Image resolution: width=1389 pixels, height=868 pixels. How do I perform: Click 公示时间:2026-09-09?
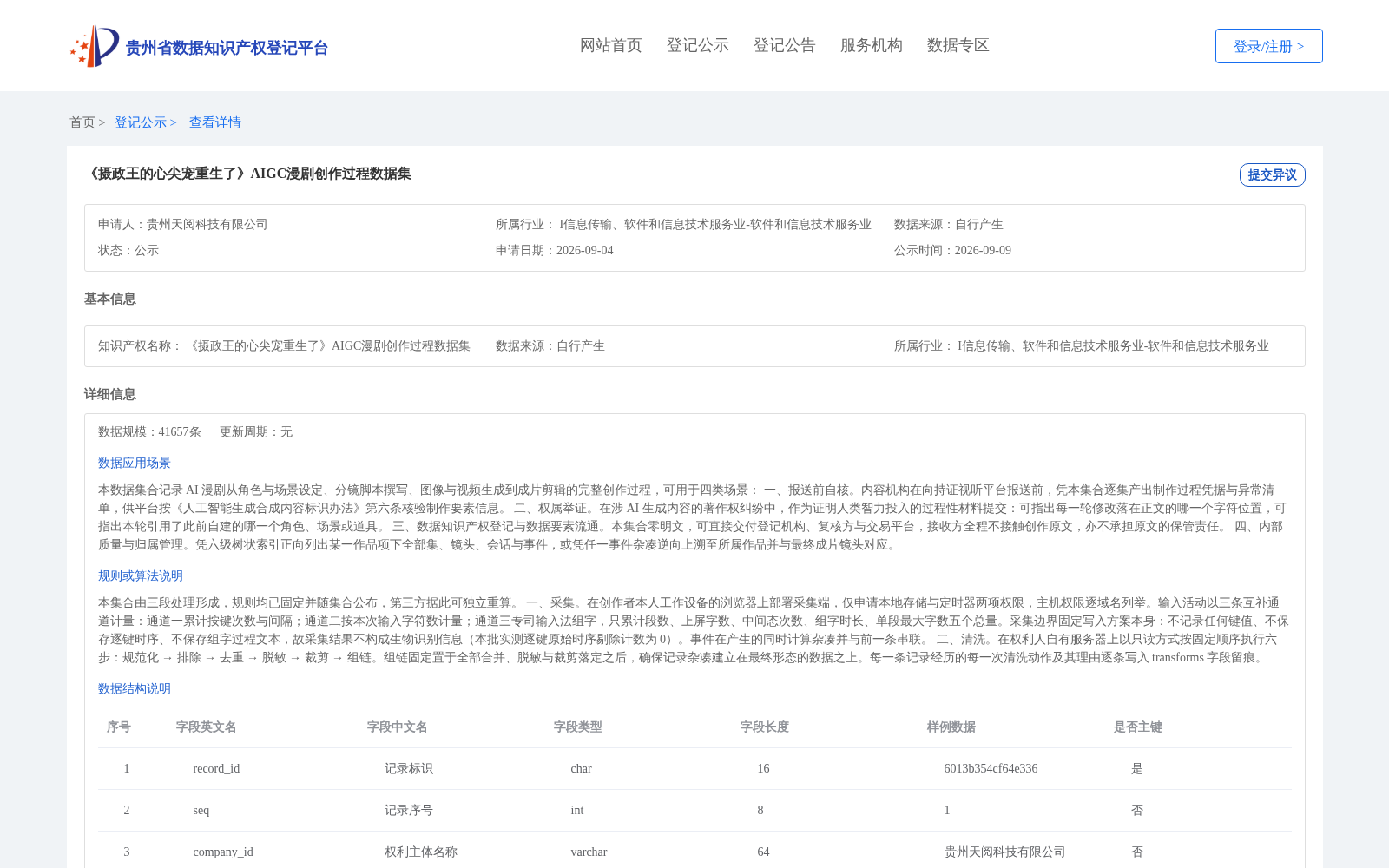[952, 250]
